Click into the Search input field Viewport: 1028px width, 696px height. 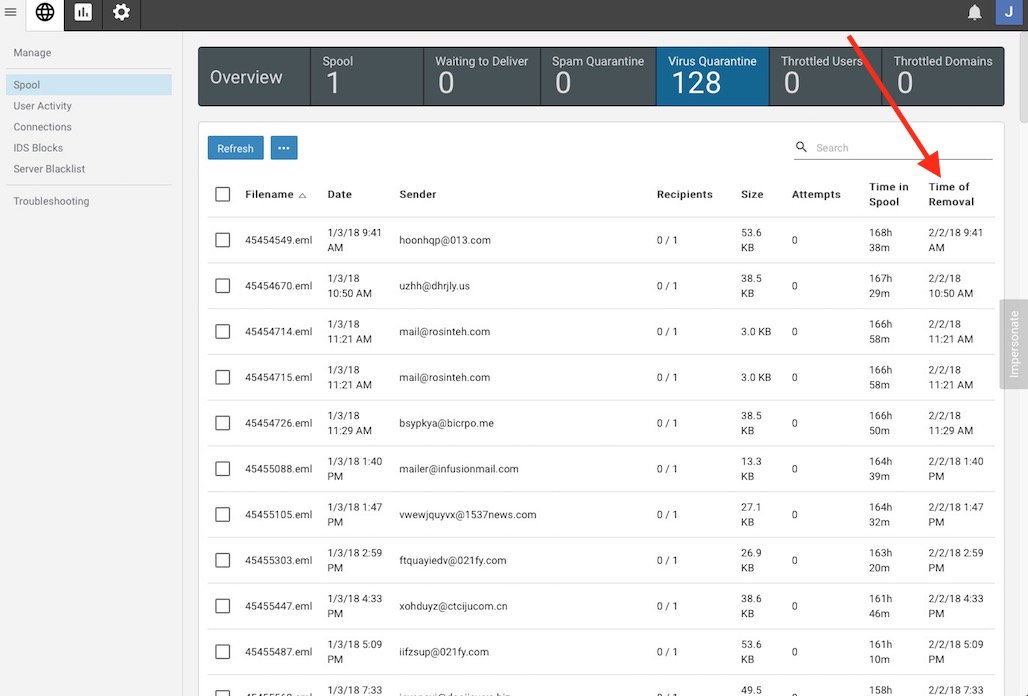coord(900,148)
